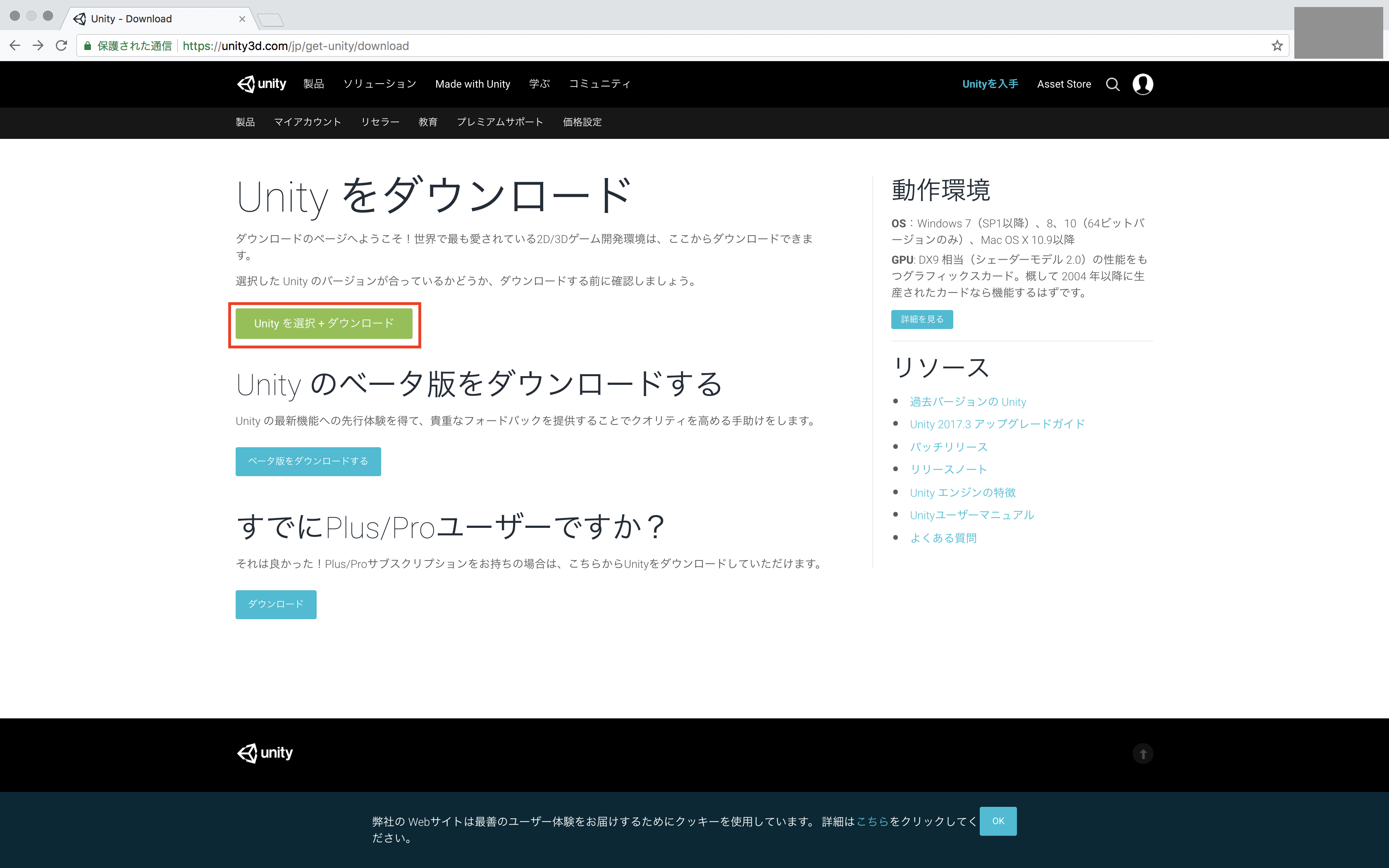Go to Asset Store
This screenshot has width=1389, height=868.
(1064, 84)
